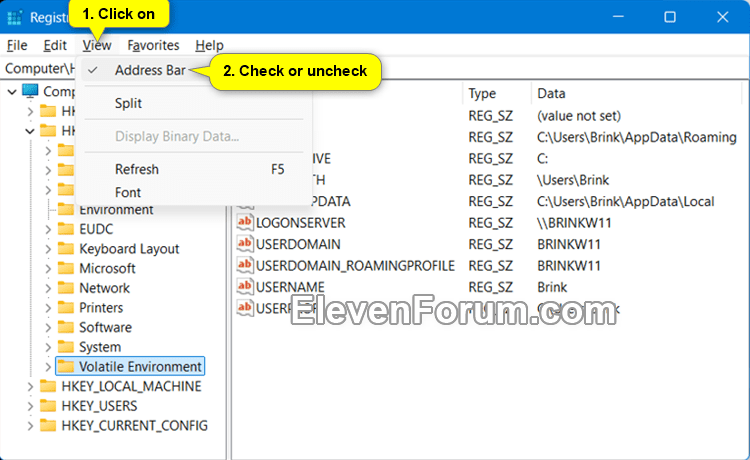
Task: Expand the Network key
Action: pos(48,288)
